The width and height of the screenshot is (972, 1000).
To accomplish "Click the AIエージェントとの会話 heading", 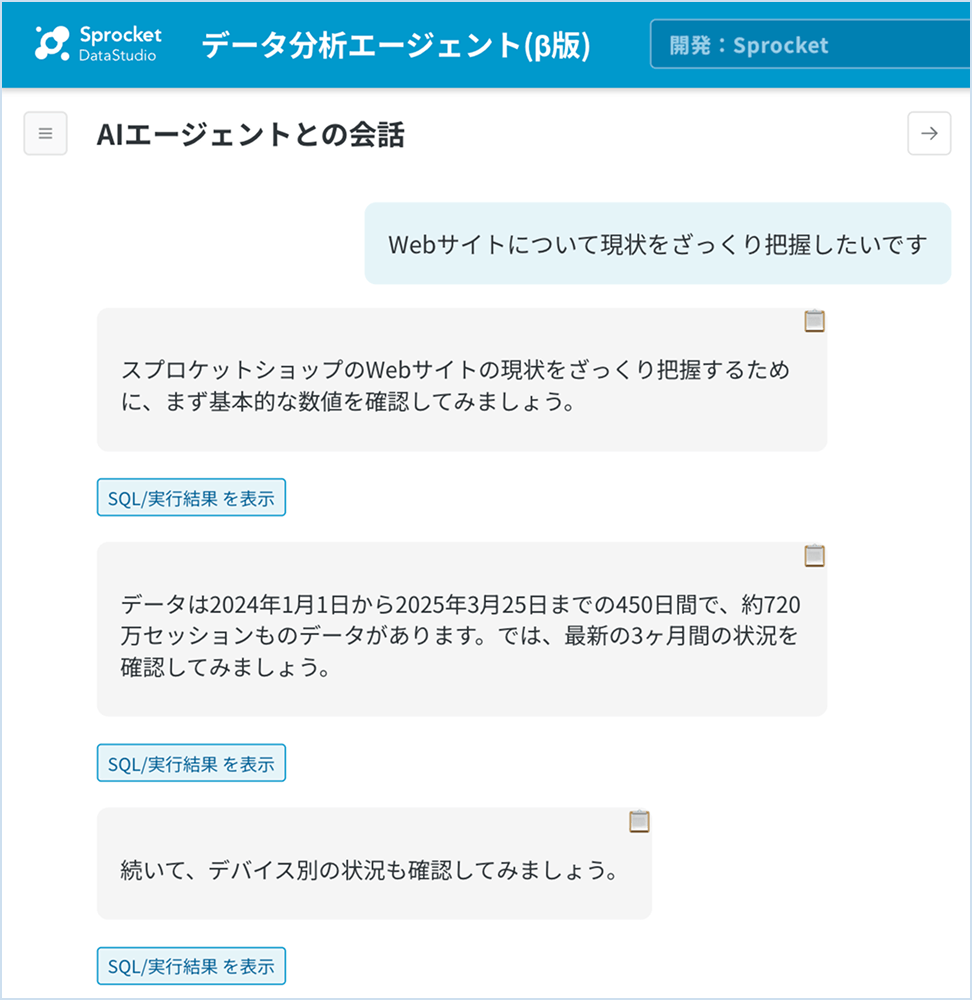I will tap(250, 135).
